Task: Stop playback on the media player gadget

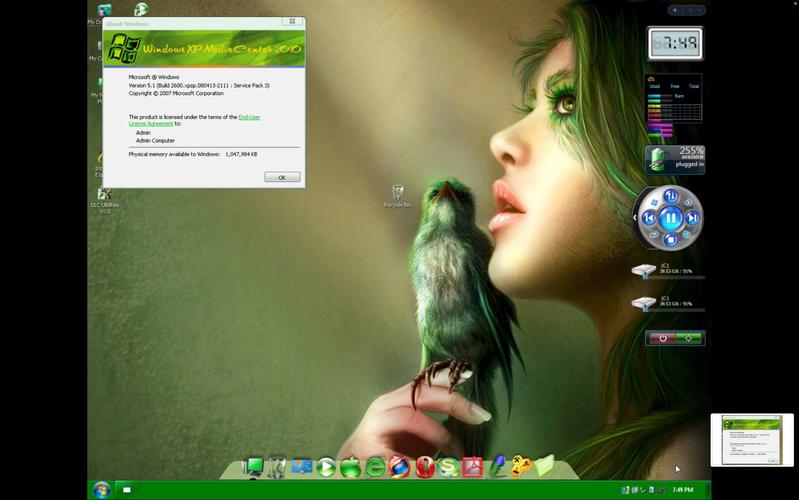Action: coord(671,240)
